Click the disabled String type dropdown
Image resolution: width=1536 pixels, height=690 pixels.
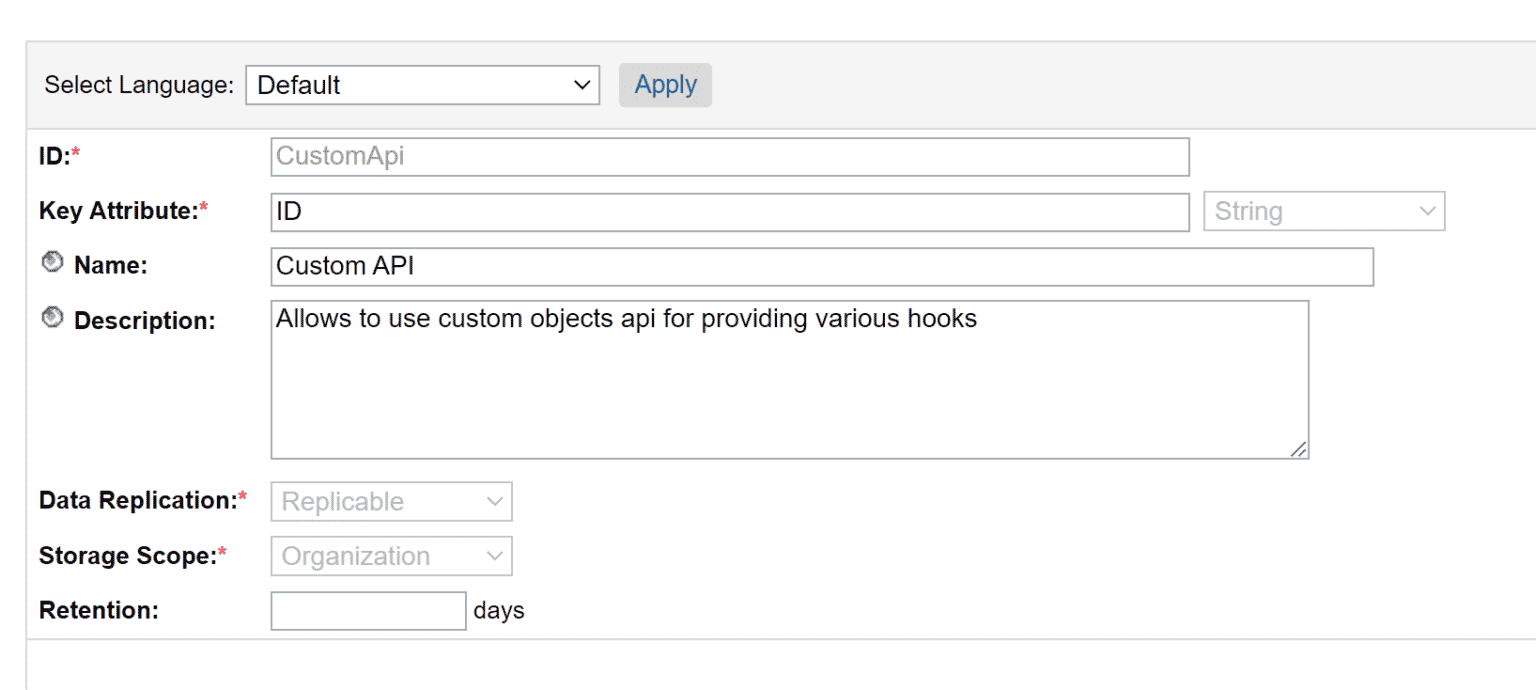(x=1322, y=211)
